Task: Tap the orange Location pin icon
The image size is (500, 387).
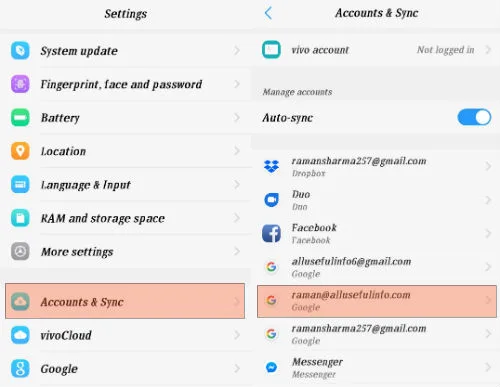Action: point(20,151)
